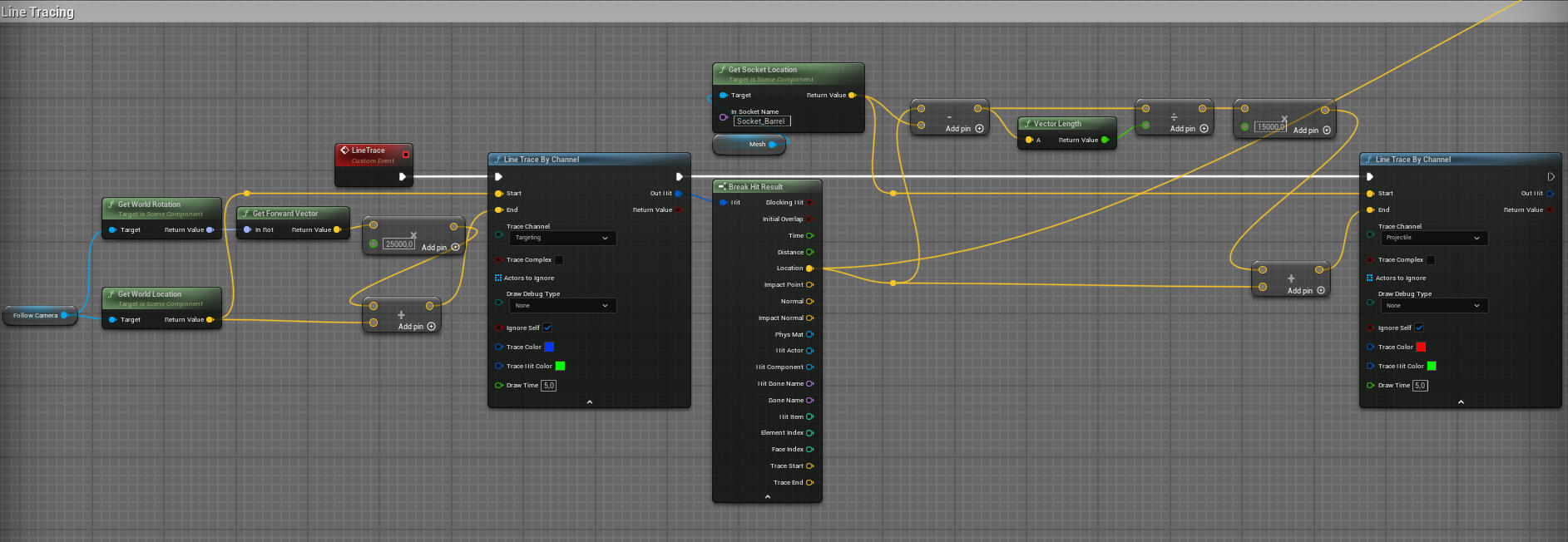Collapse the Break Hit Result node pins

click(x=767, y=497)
